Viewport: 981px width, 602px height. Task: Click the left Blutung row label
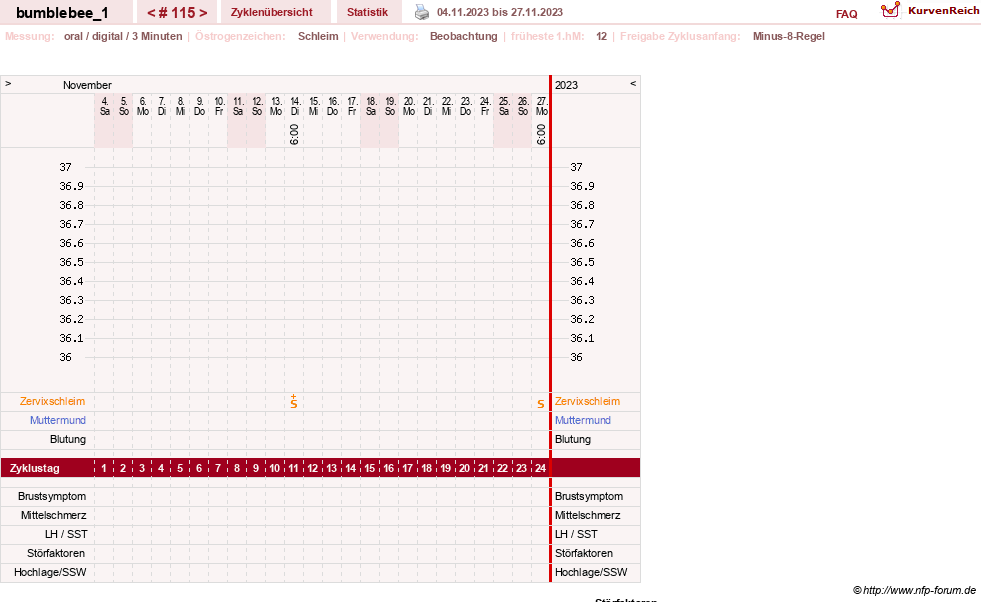coord(68,439)
